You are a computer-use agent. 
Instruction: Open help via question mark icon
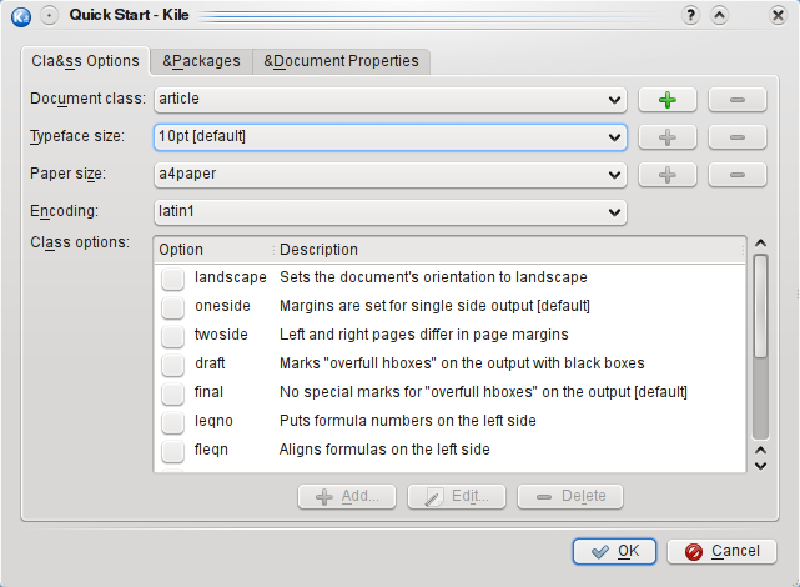tap(691, 15)
